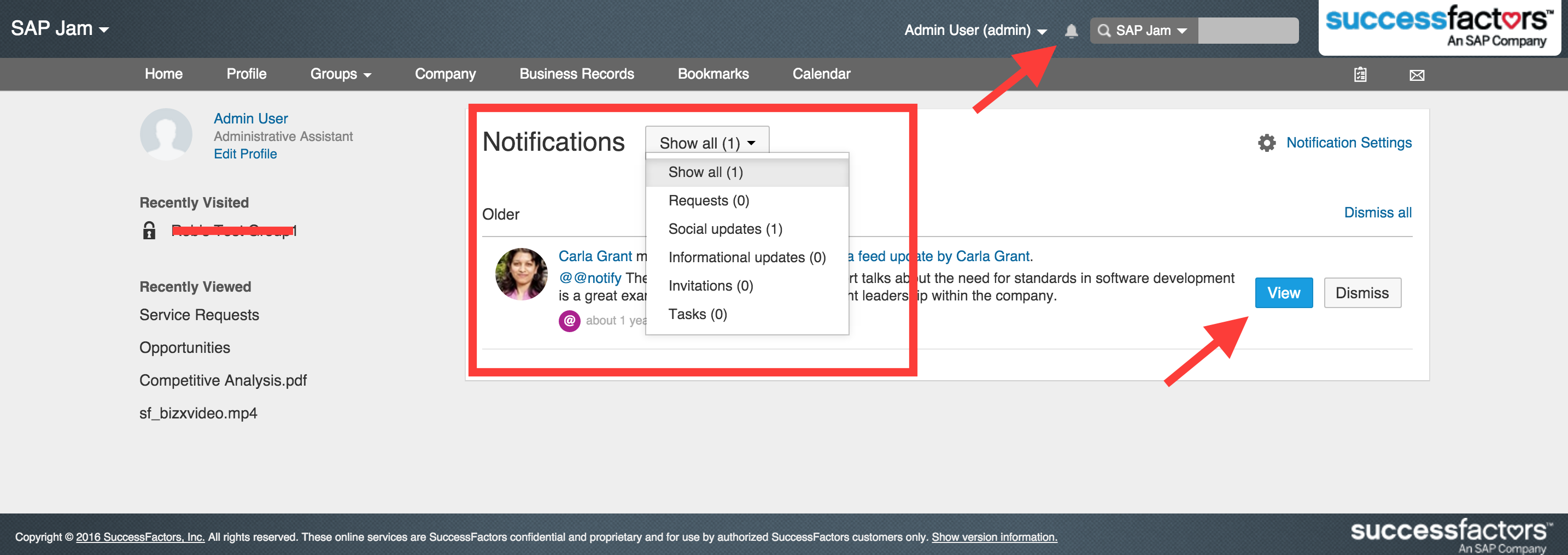
Task: Select Informational updates (0) option
Action: point(747,257)
